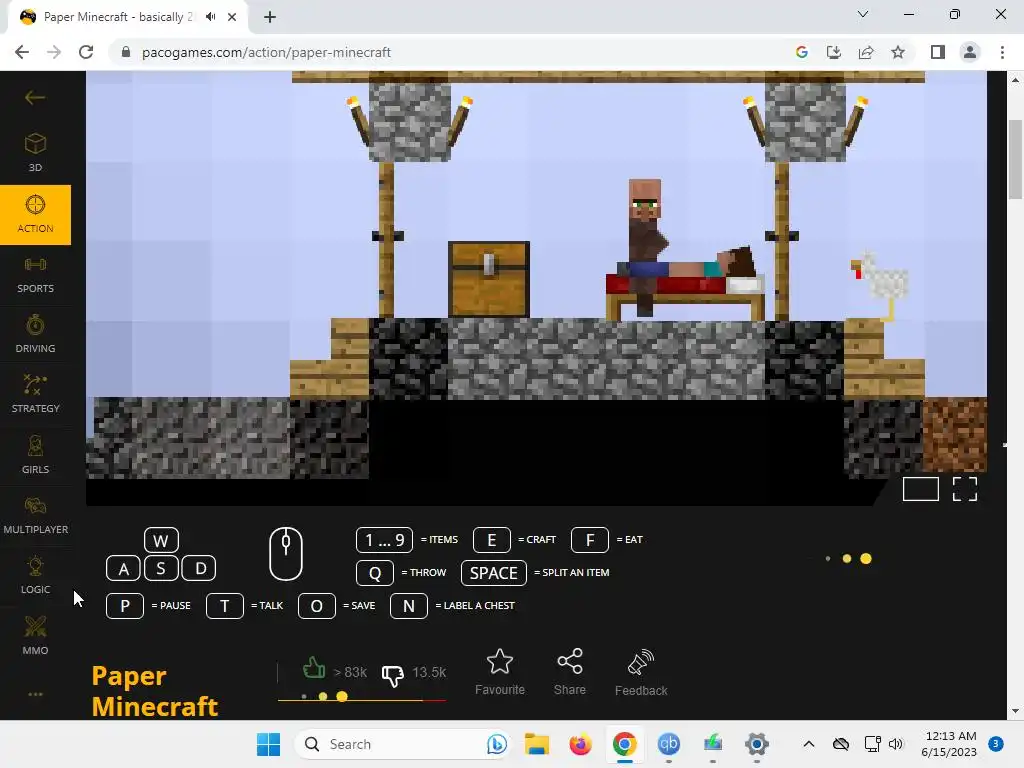Open the Strategy games category
This screenshot has height=768, width=1024.
pyautogui.click(x=35, y=395)
